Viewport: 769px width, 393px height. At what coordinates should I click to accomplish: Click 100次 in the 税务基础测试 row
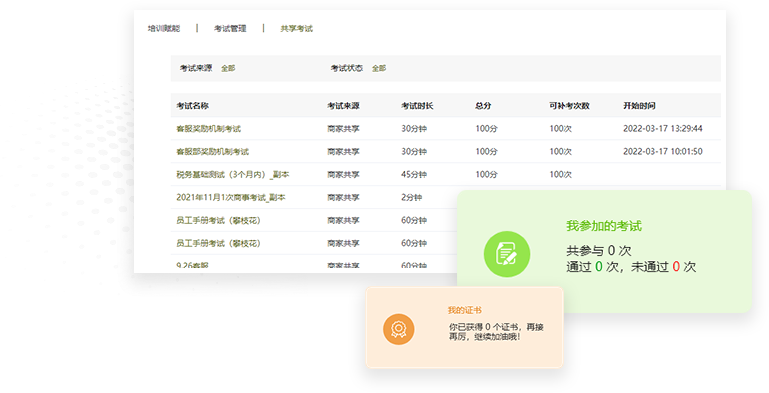(561, 174)
